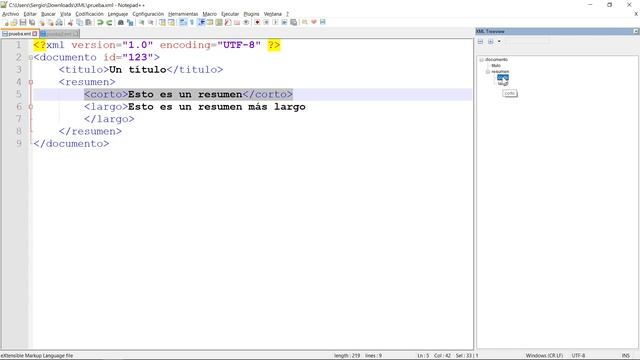
Task: Click the UTF-8 encoding in status bar
Action: point(578,356)
